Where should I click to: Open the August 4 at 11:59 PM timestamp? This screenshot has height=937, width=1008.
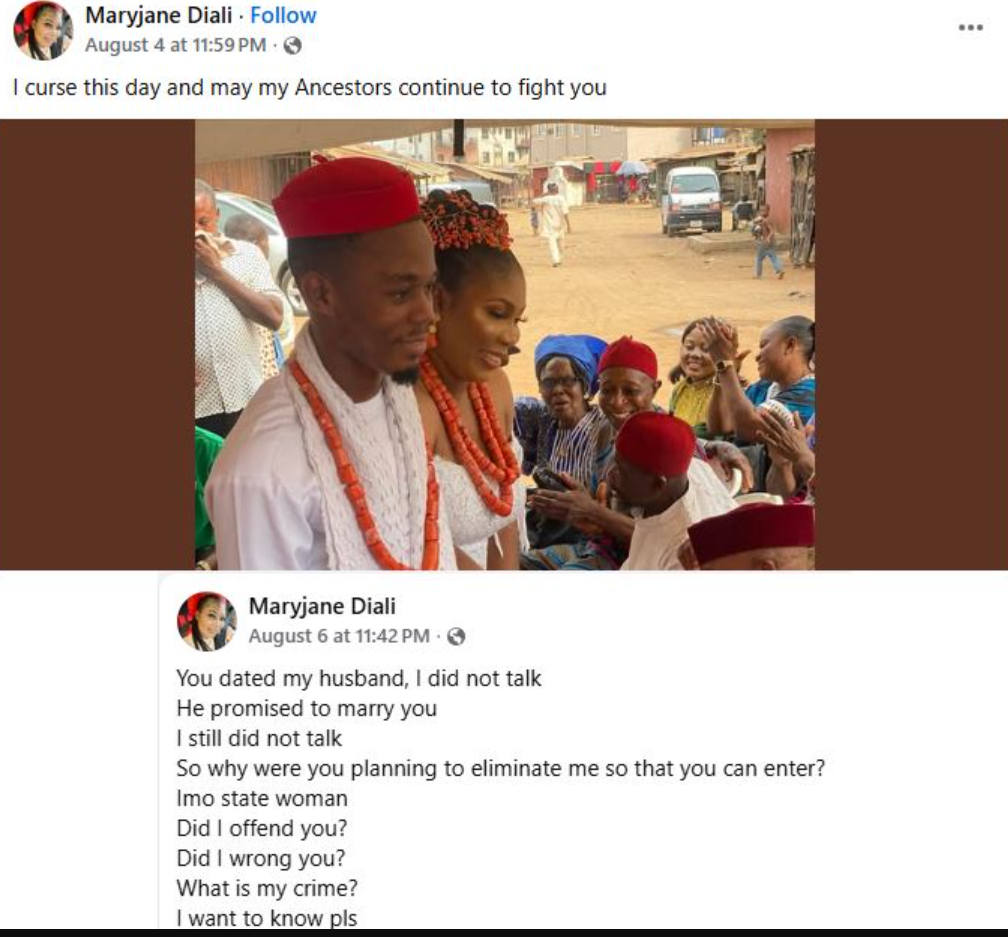pyautogui.click(x=176, y=45)
